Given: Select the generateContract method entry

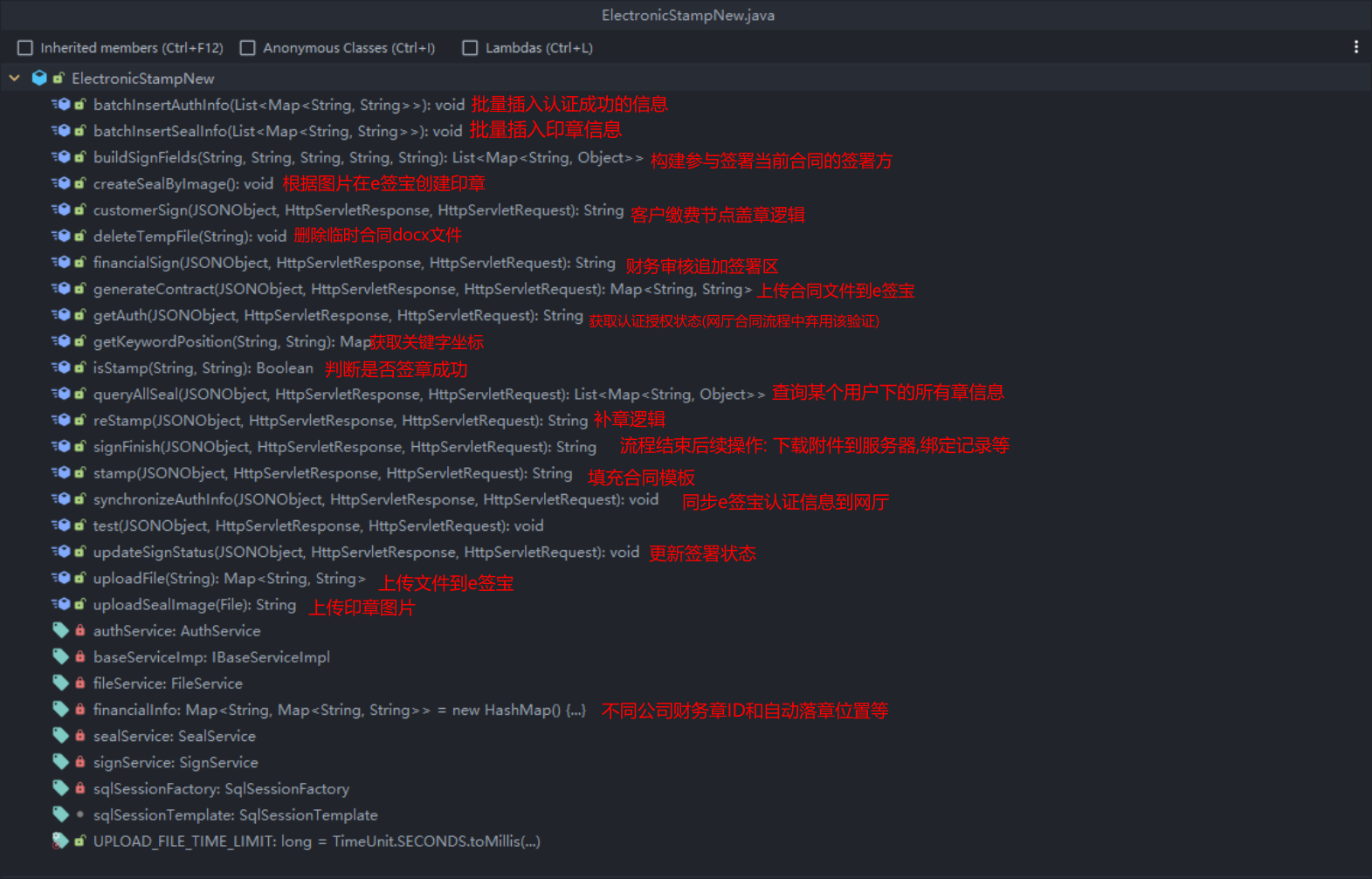Looking at the screenshot, I should tap(422, 289).
